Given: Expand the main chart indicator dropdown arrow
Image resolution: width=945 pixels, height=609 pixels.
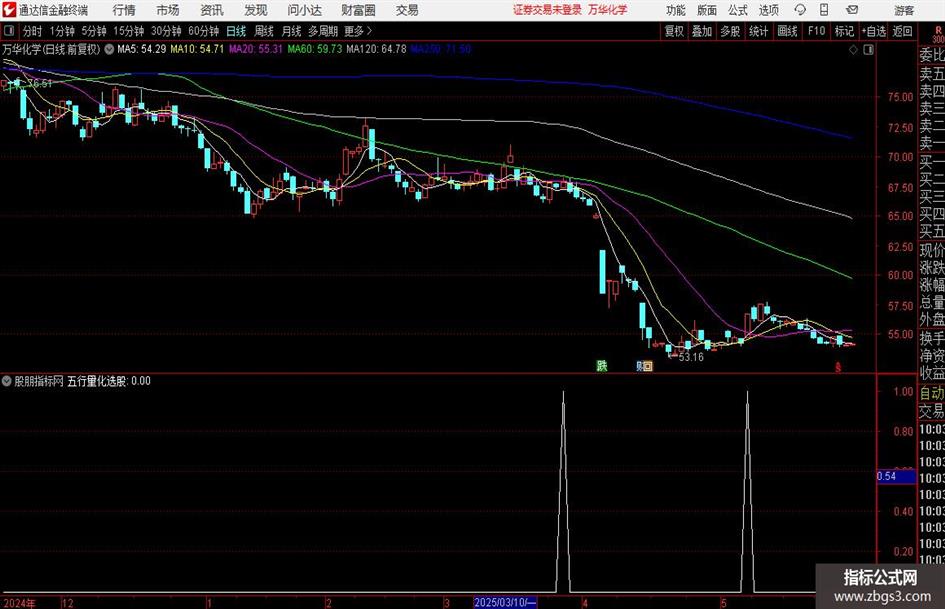Looking at the screenshot, I should [x=109, y=49].
